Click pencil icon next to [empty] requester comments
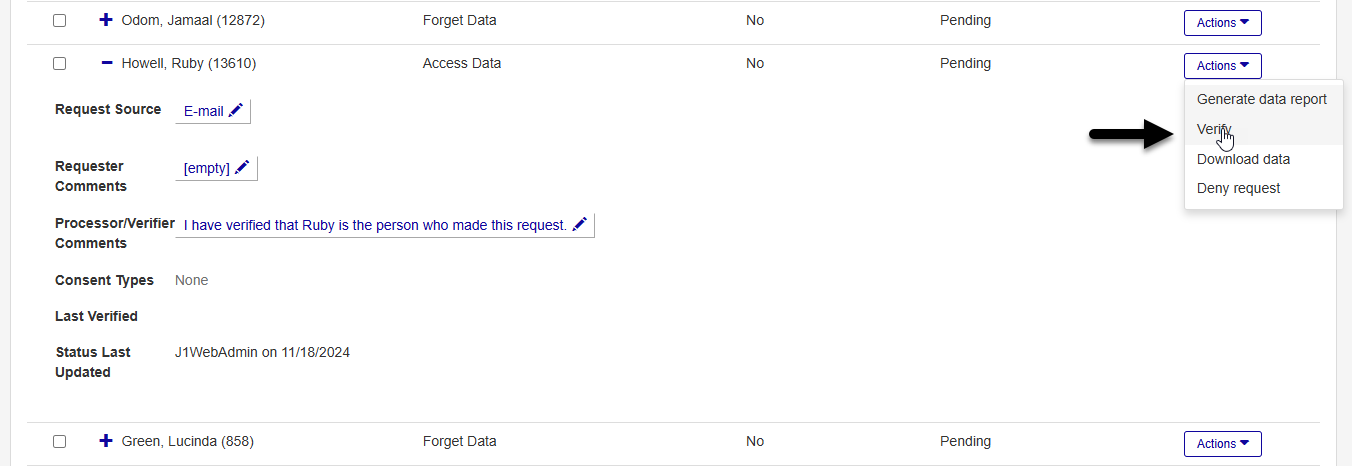1352x466 pixels. coord(242,168)
